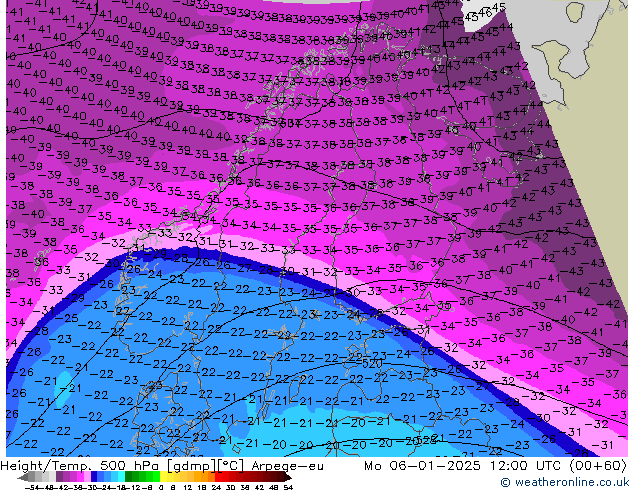Click the right arrow end of color scale
Viewport: 634px width, 490px height.
pyautogui.click(x=288, y=477)
